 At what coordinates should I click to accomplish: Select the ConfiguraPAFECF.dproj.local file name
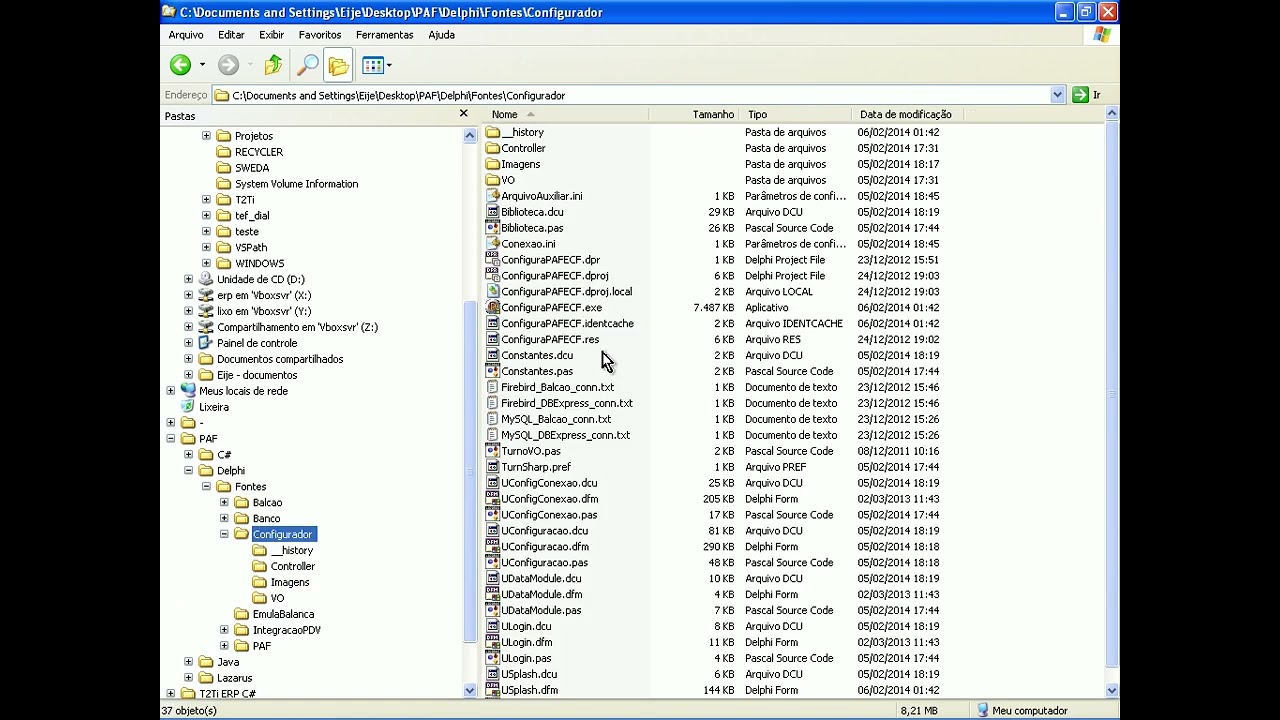[566, 292]
